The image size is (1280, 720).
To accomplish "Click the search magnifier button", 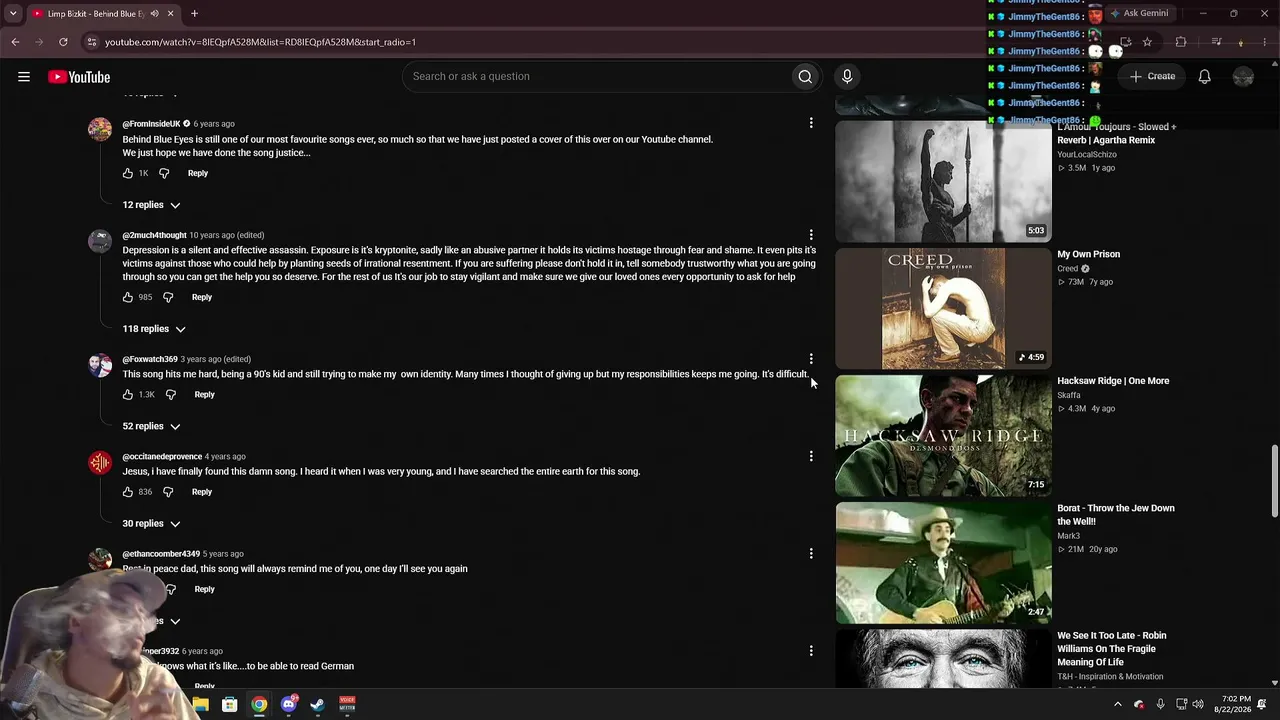I will (805, 77).
